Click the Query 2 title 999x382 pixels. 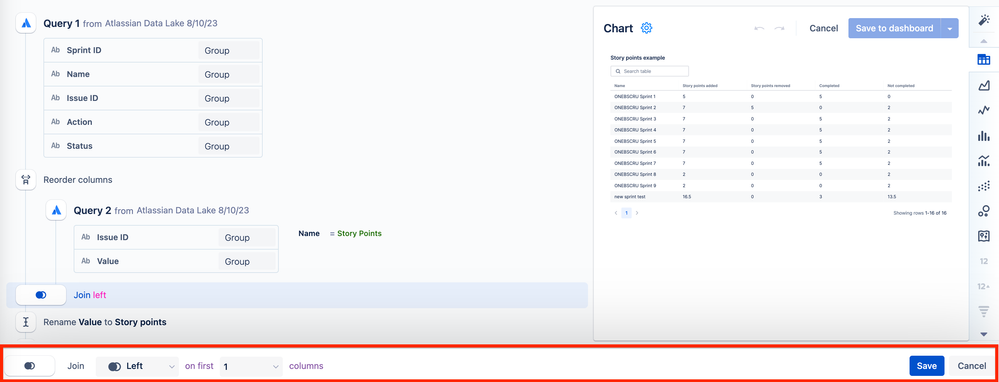(92, 210)
